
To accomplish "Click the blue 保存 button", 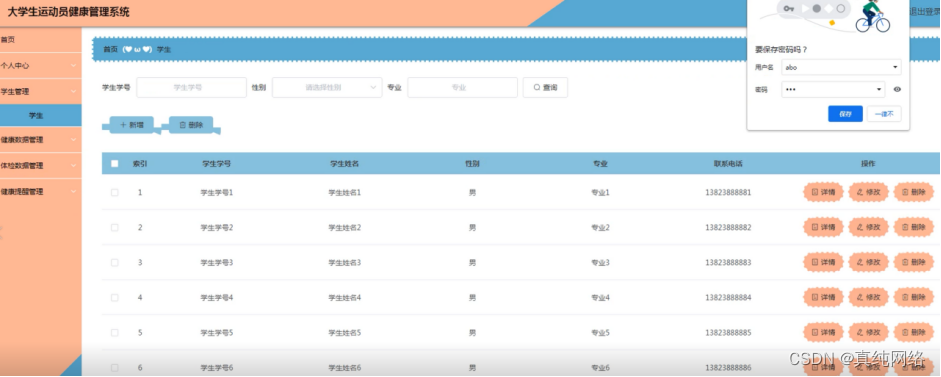I will pos(845,114).
